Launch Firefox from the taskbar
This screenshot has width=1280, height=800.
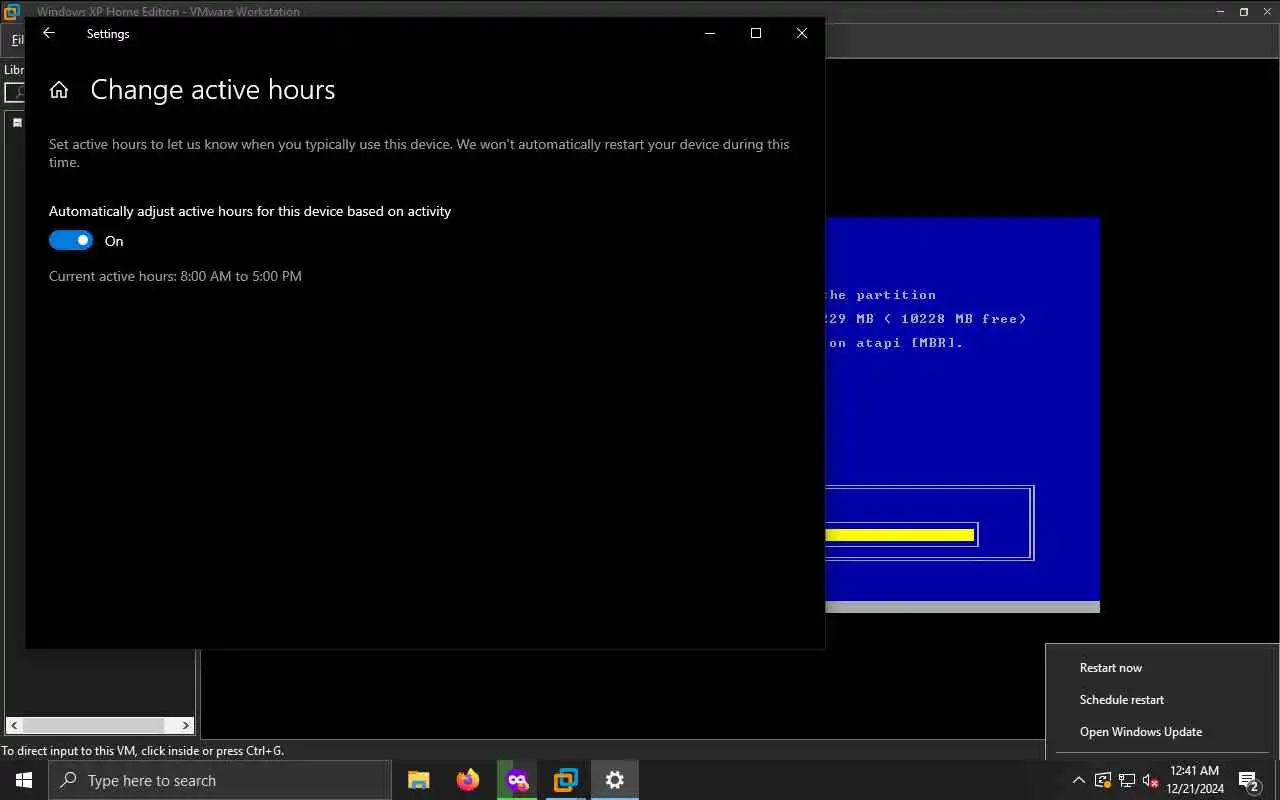[x=468, y=780]
